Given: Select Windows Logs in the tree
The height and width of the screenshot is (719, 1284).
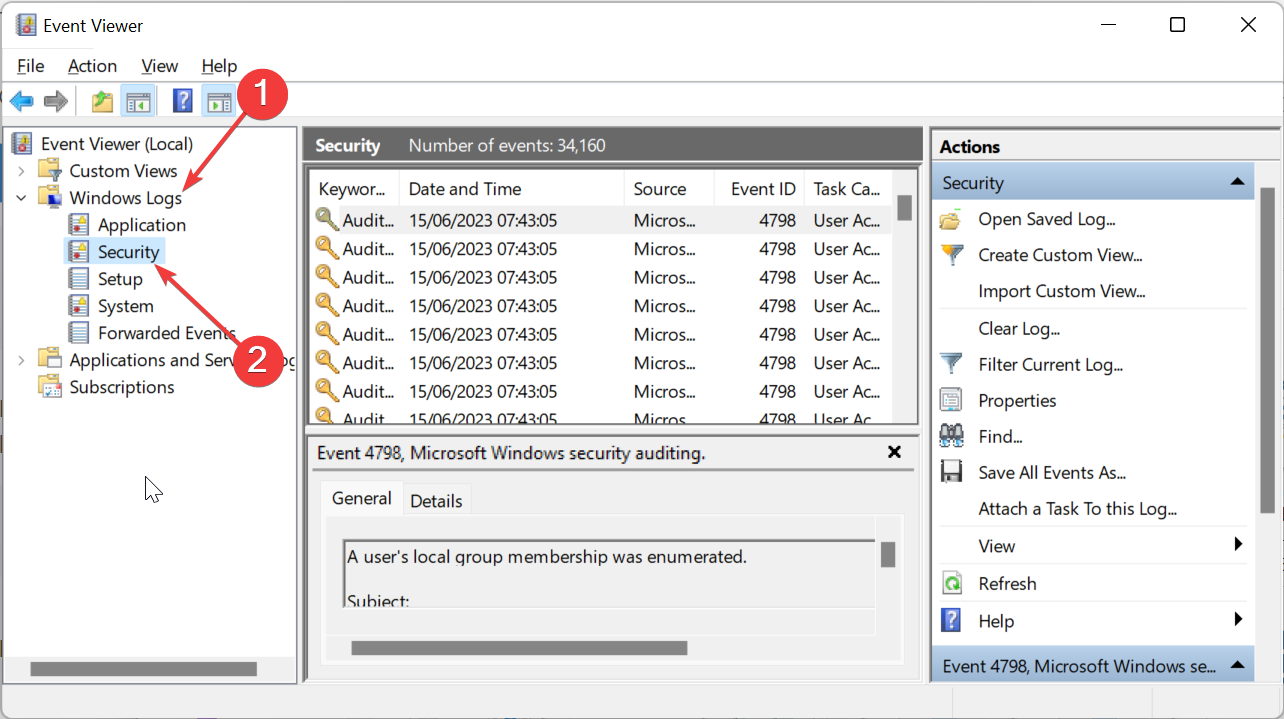Looking at the screenshot, I should pos(126,198).
